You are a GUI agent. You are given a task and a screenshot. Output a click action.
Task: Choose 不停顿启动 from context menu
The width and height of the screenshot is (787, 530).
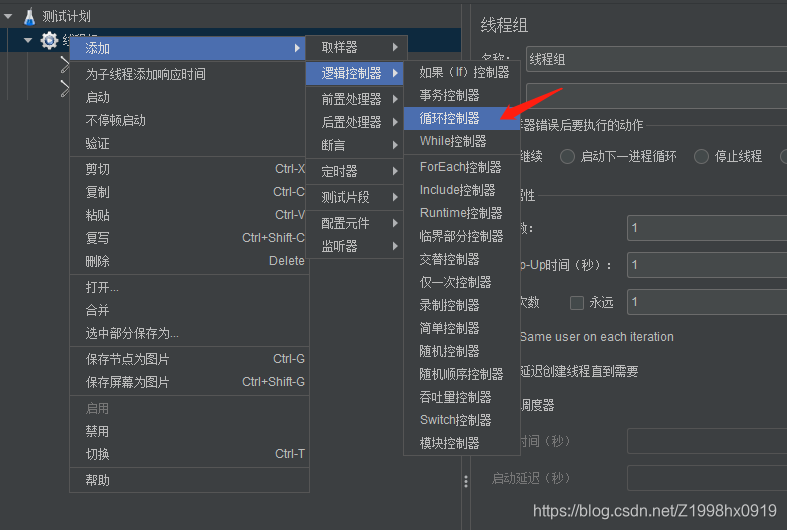pyautogui.click(x=189, y=120)
